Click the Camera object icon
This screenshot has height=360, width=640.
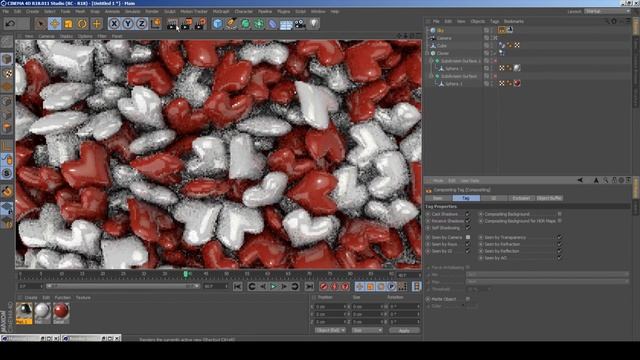coord(300,24)
